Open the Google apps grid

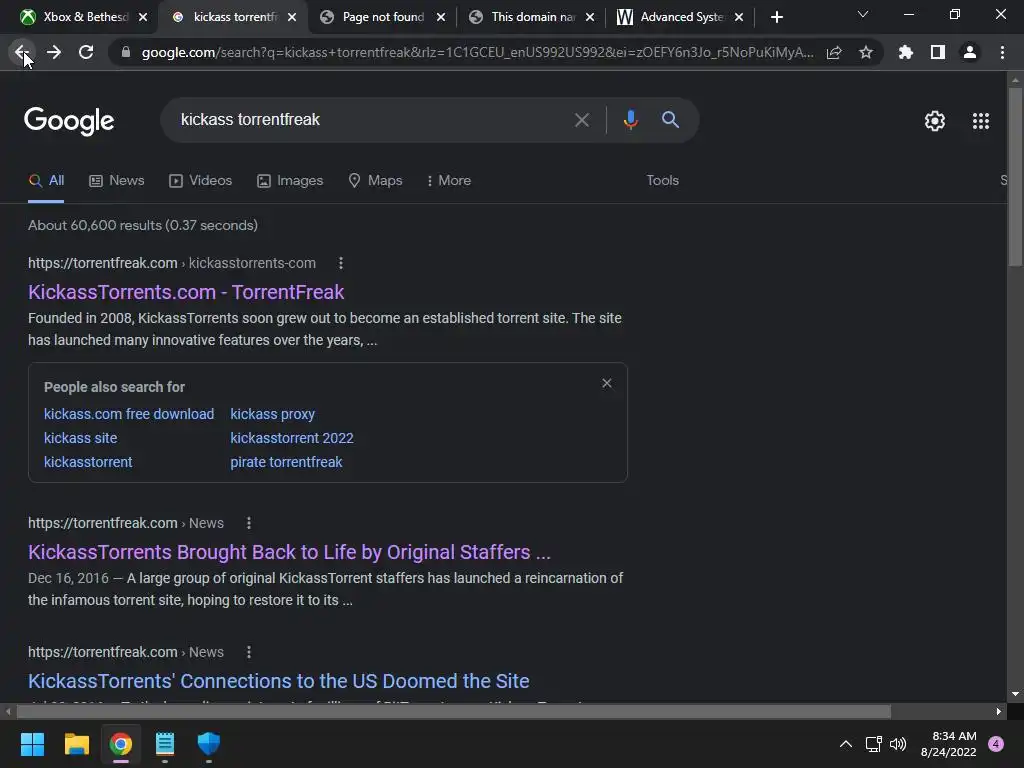click(981, 121)
